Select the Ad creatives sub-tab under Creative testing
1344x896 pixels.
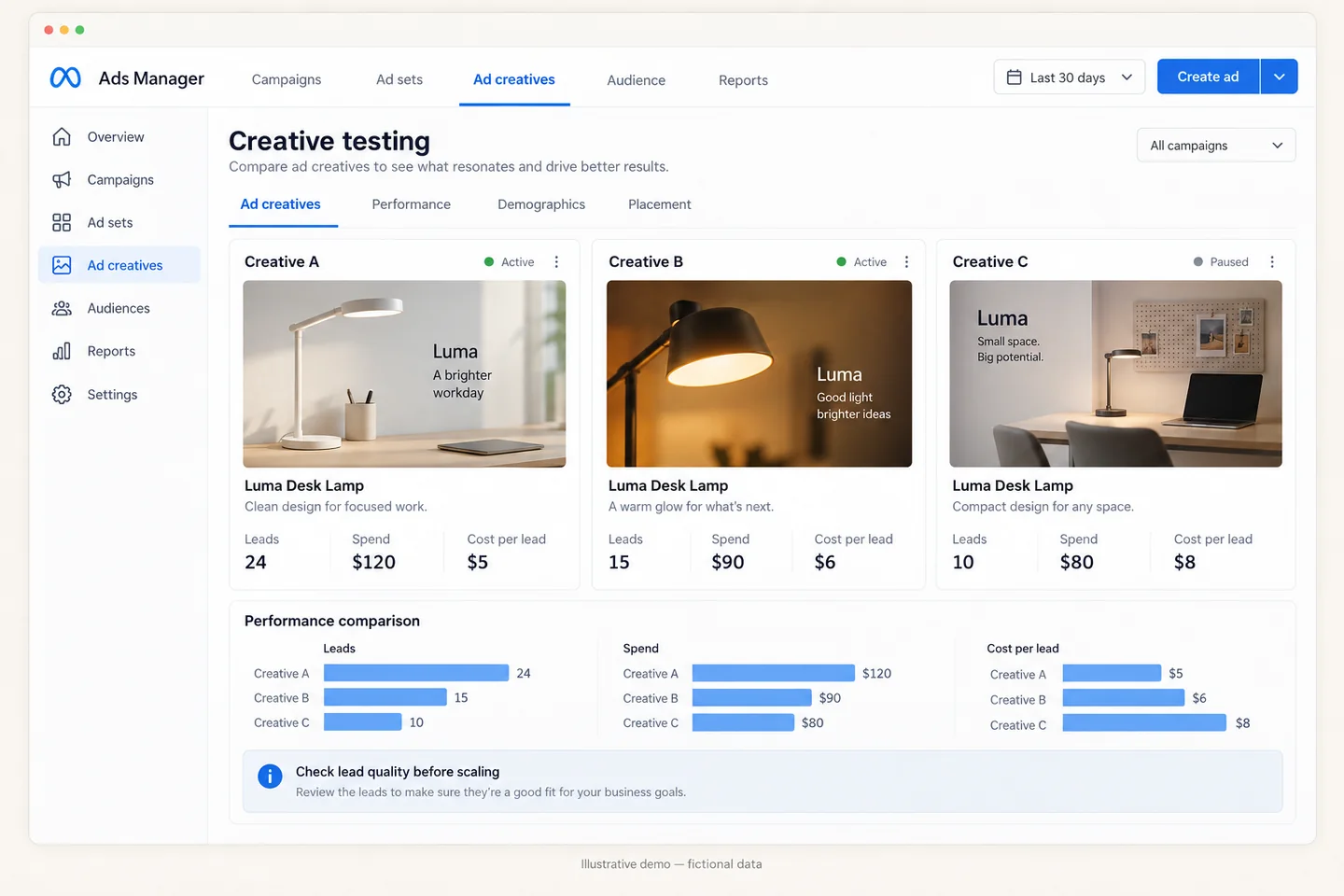click(280, 204)
